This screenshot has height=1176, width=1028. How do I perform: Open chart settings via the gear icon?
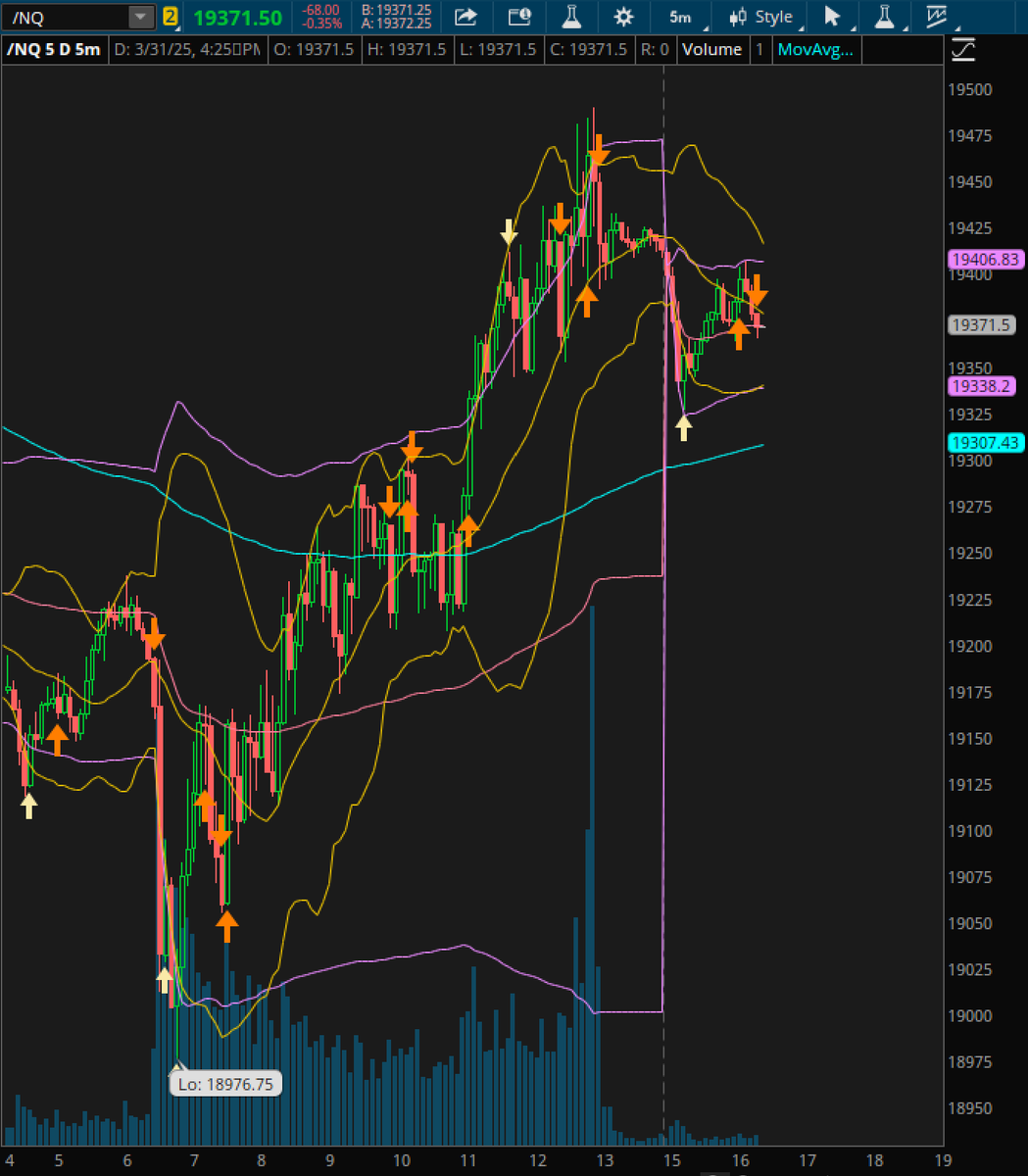click(x=622, y=17)
